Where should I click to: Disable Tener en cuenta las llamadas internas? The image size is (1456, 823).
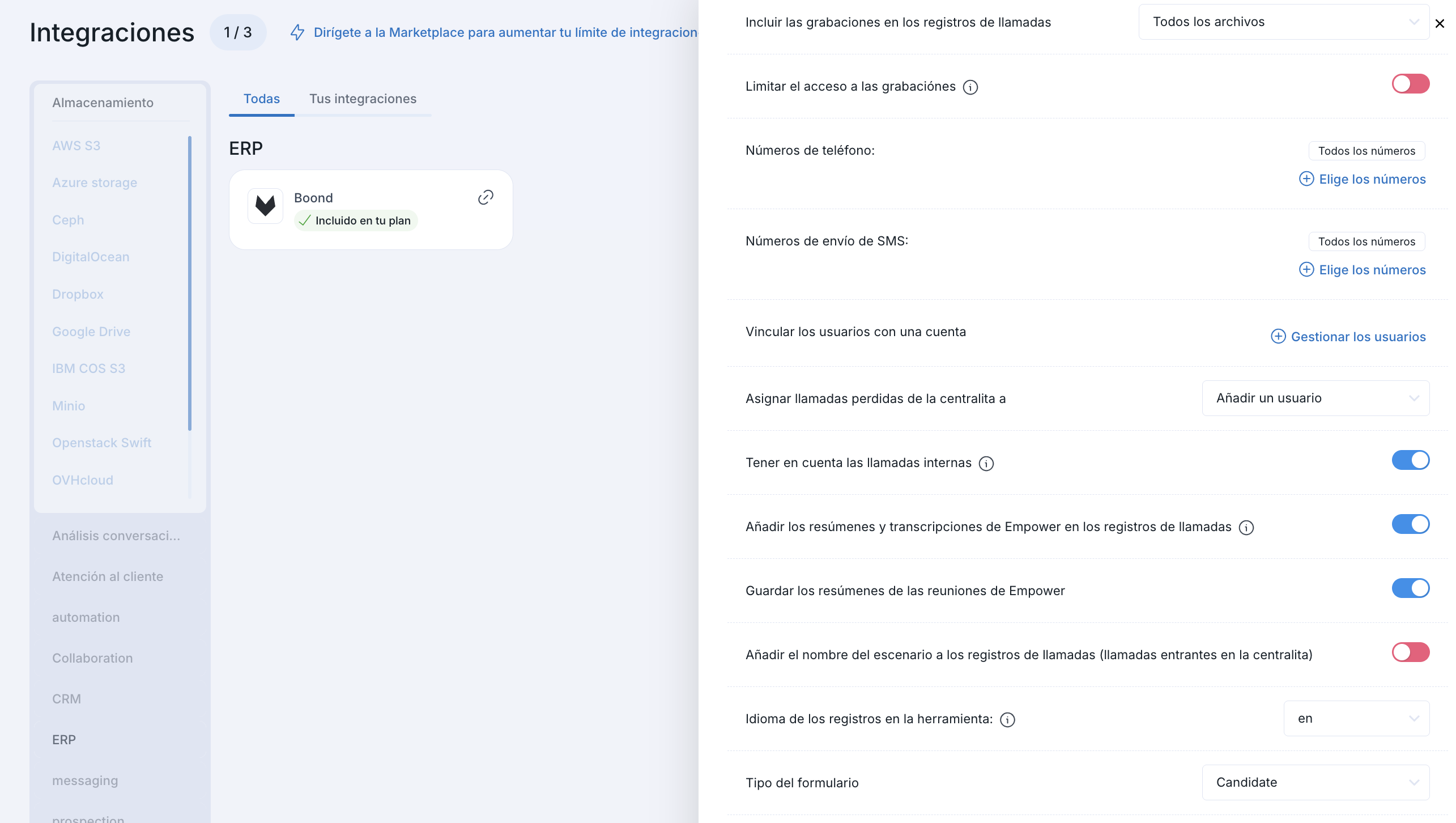[1410, 460]
